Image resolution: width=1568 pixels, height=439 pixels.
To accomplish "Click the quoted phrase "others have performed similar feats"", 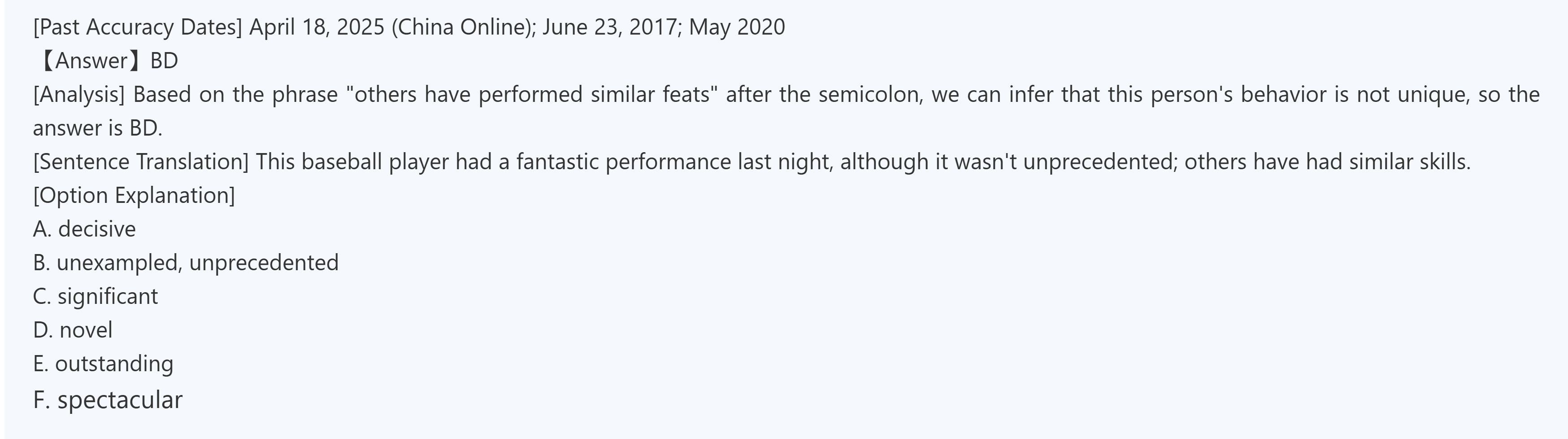I will (x=532, y=95).
